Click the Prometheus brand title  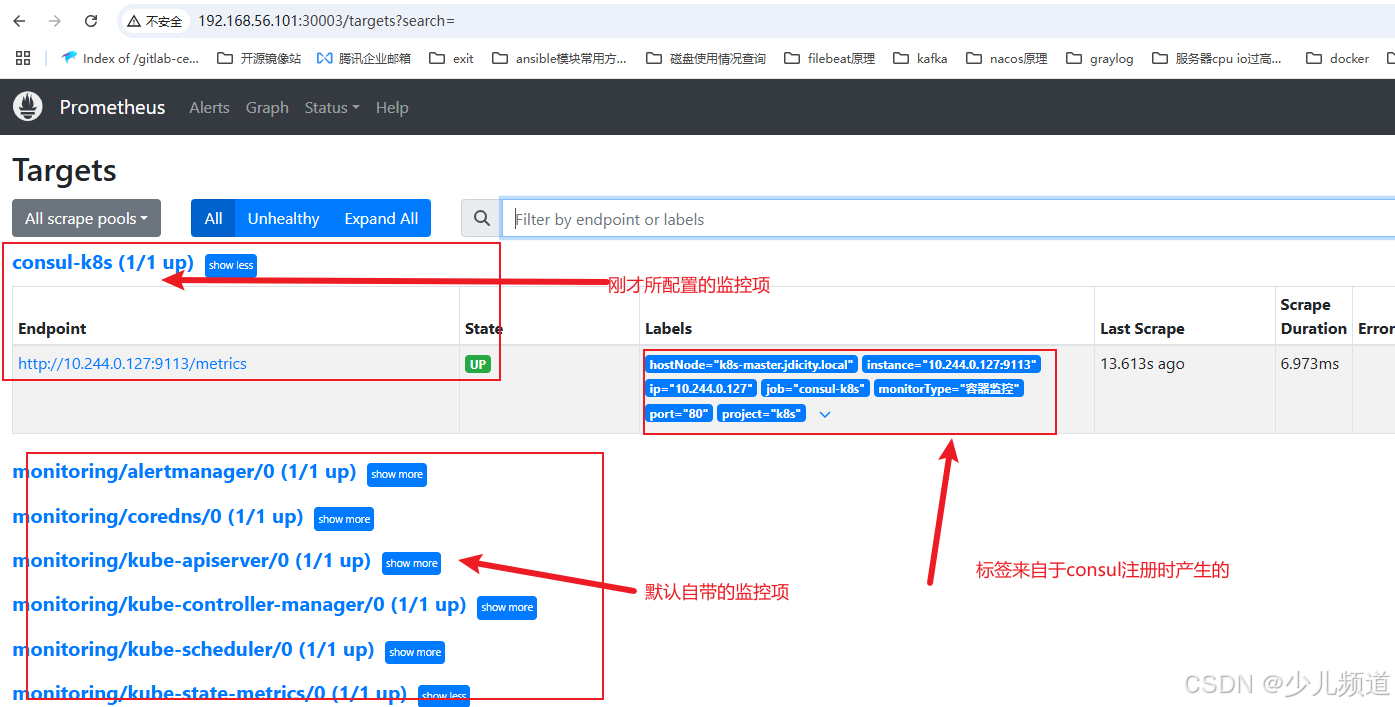pyautogui.click(x=112, y=107)
